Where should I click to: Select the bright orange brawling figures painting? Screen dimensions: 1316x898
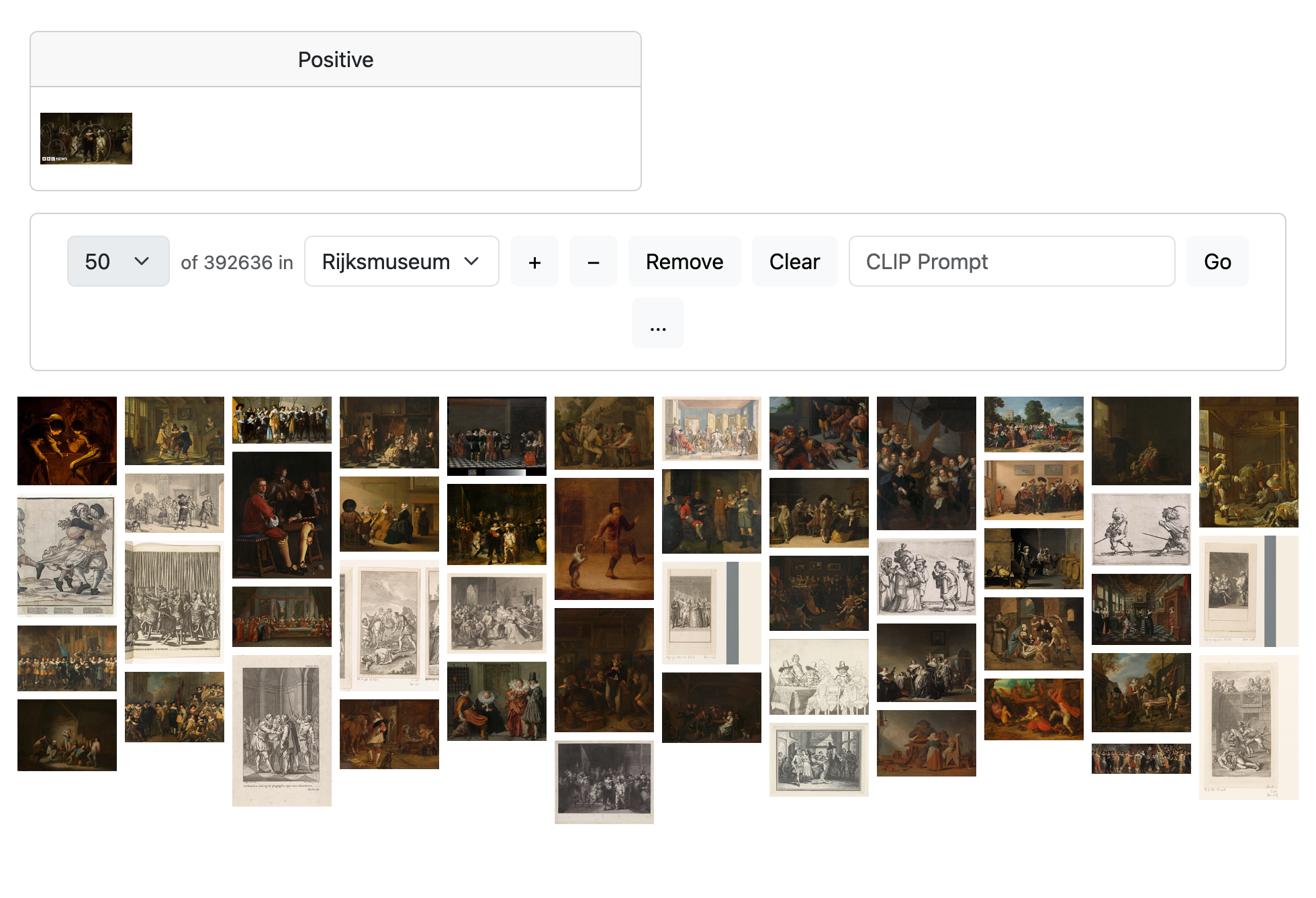[x=1034, y=709]
